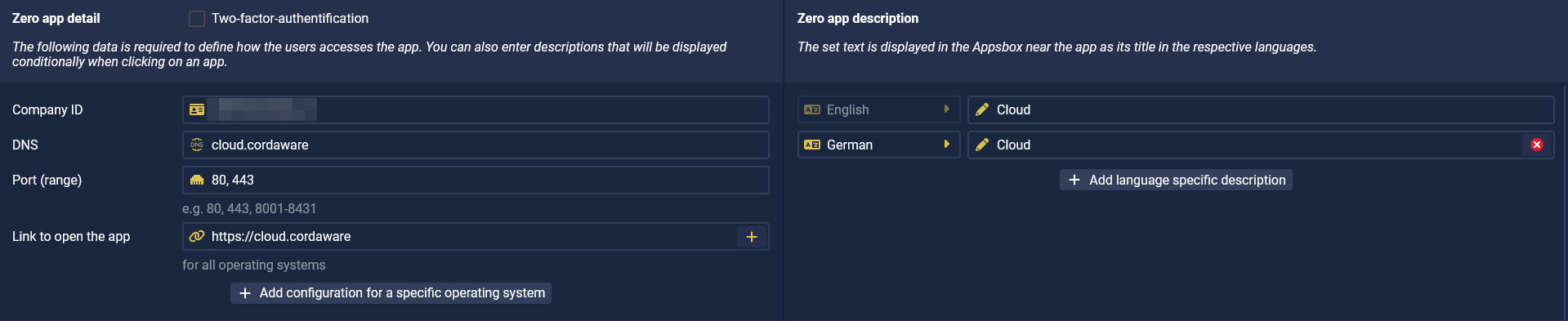Click the Company ID input field

[x=476, y=109]
